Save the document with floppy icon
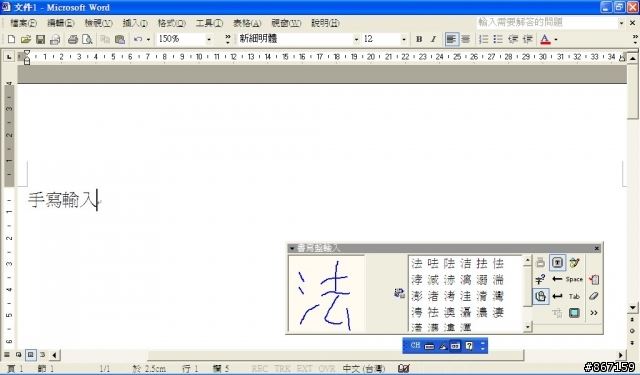Image resolution: width=640 pixels, height=375 pixels. tap(40, 39)
